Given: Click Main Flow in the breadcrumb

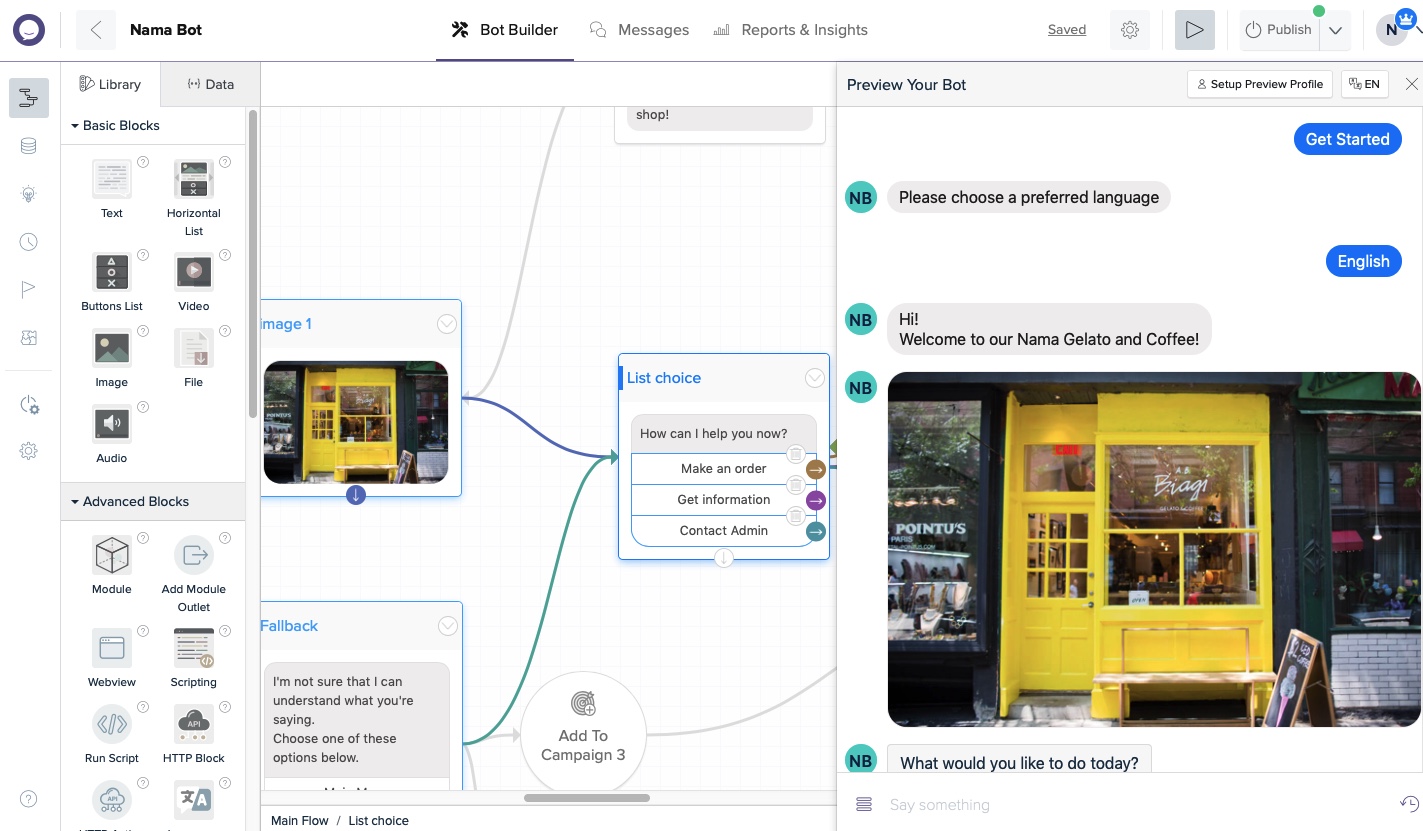Looking at the screenshot, I should point(300,820).
